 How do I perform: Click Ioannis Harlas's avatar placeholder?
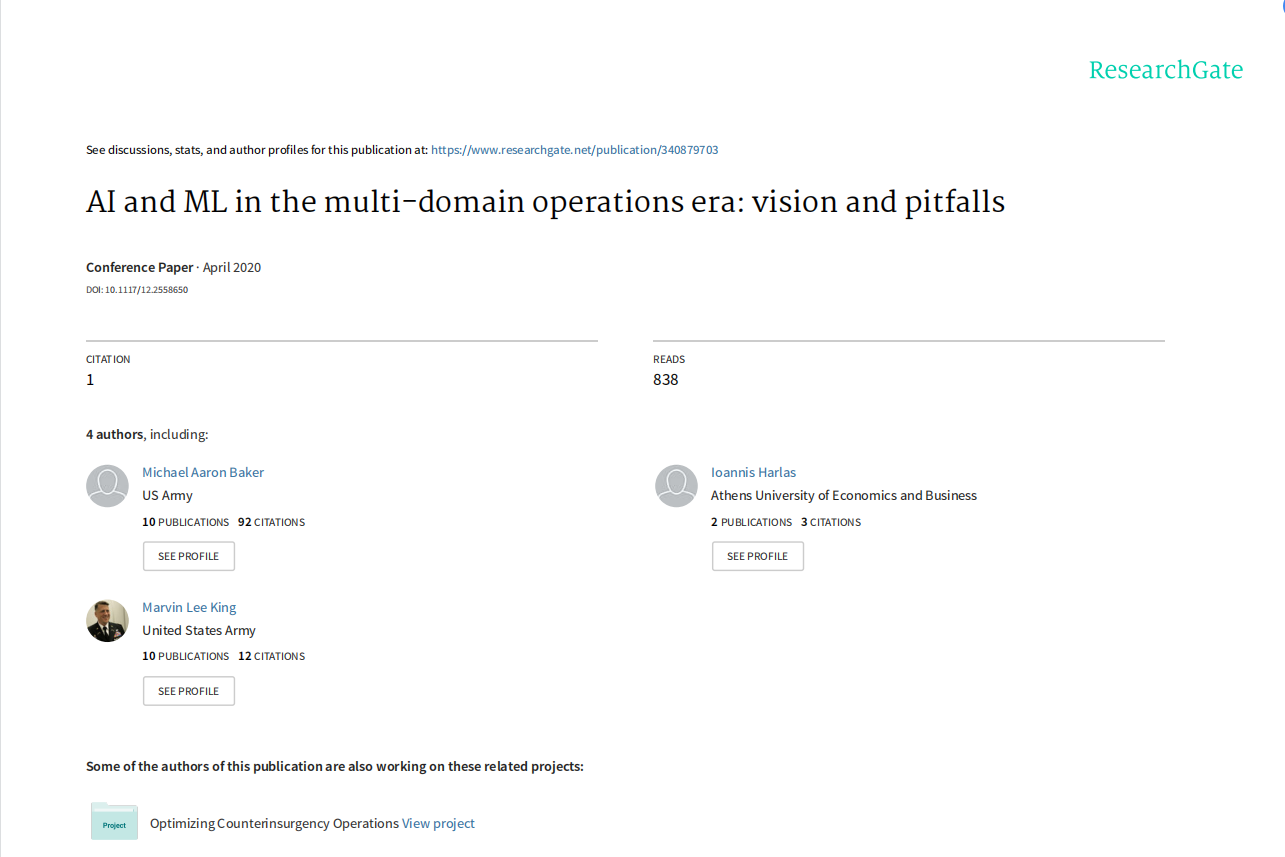(x=676, y=486)
